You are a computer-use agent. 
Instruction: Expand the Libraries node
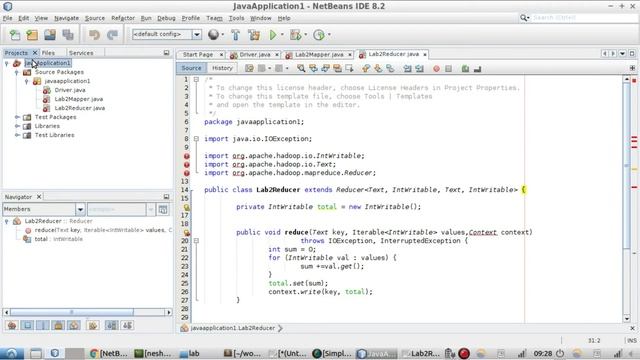pyautogui.click(x=17, y=126)
